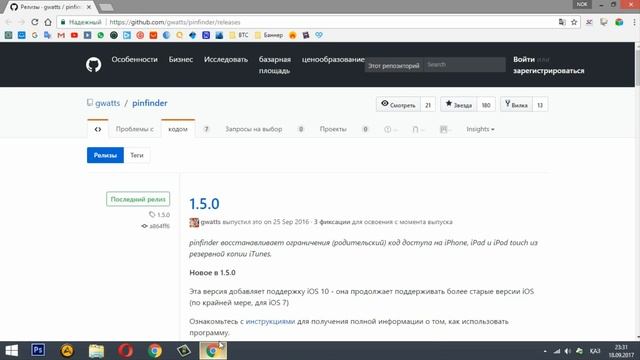Select the Релизы tab

[x=105, y=155]
